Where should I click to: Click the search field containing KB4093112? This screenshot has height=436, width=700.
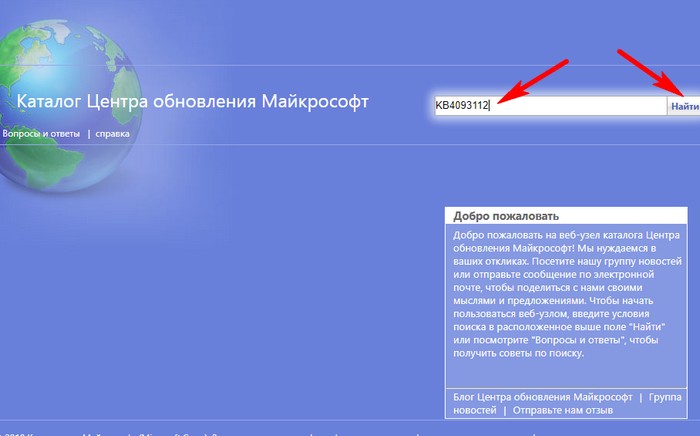[551, 106]
